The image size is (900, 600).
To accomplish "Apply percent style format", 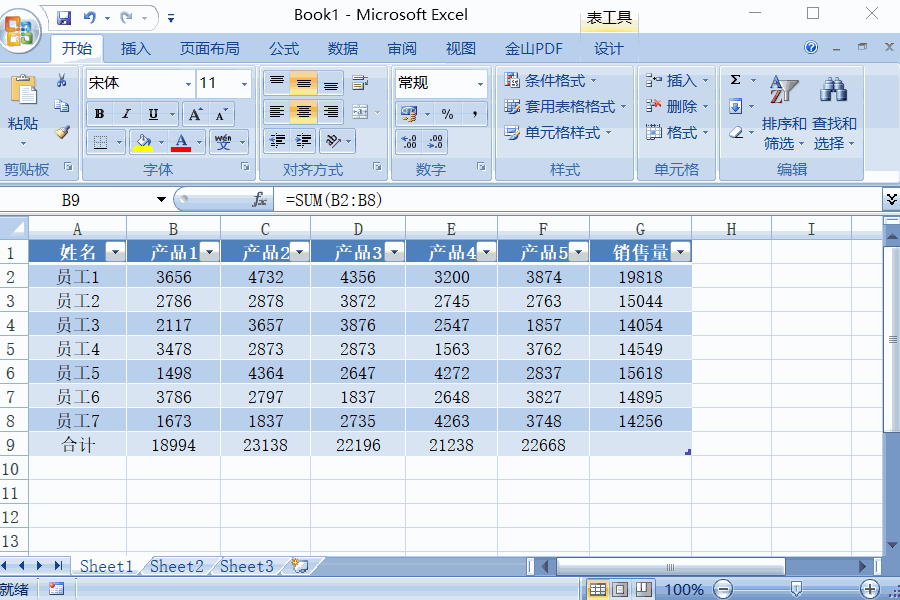I will [448, 114].
